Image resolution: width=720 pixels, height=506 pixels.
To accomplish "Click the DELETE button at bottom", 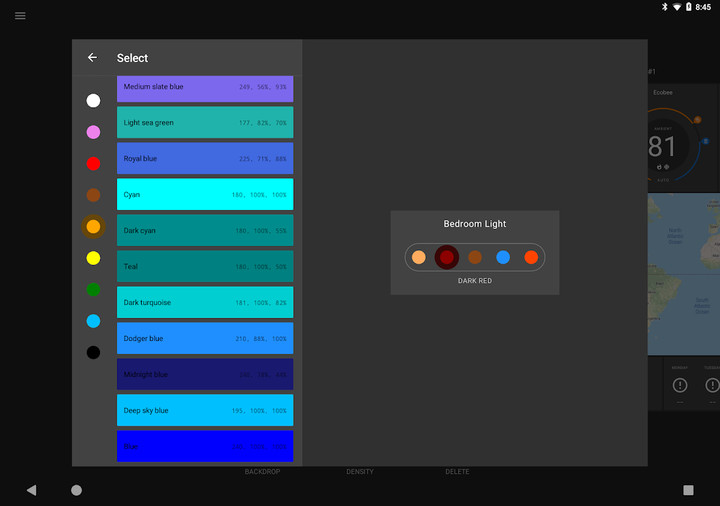I will pos(457,472).
